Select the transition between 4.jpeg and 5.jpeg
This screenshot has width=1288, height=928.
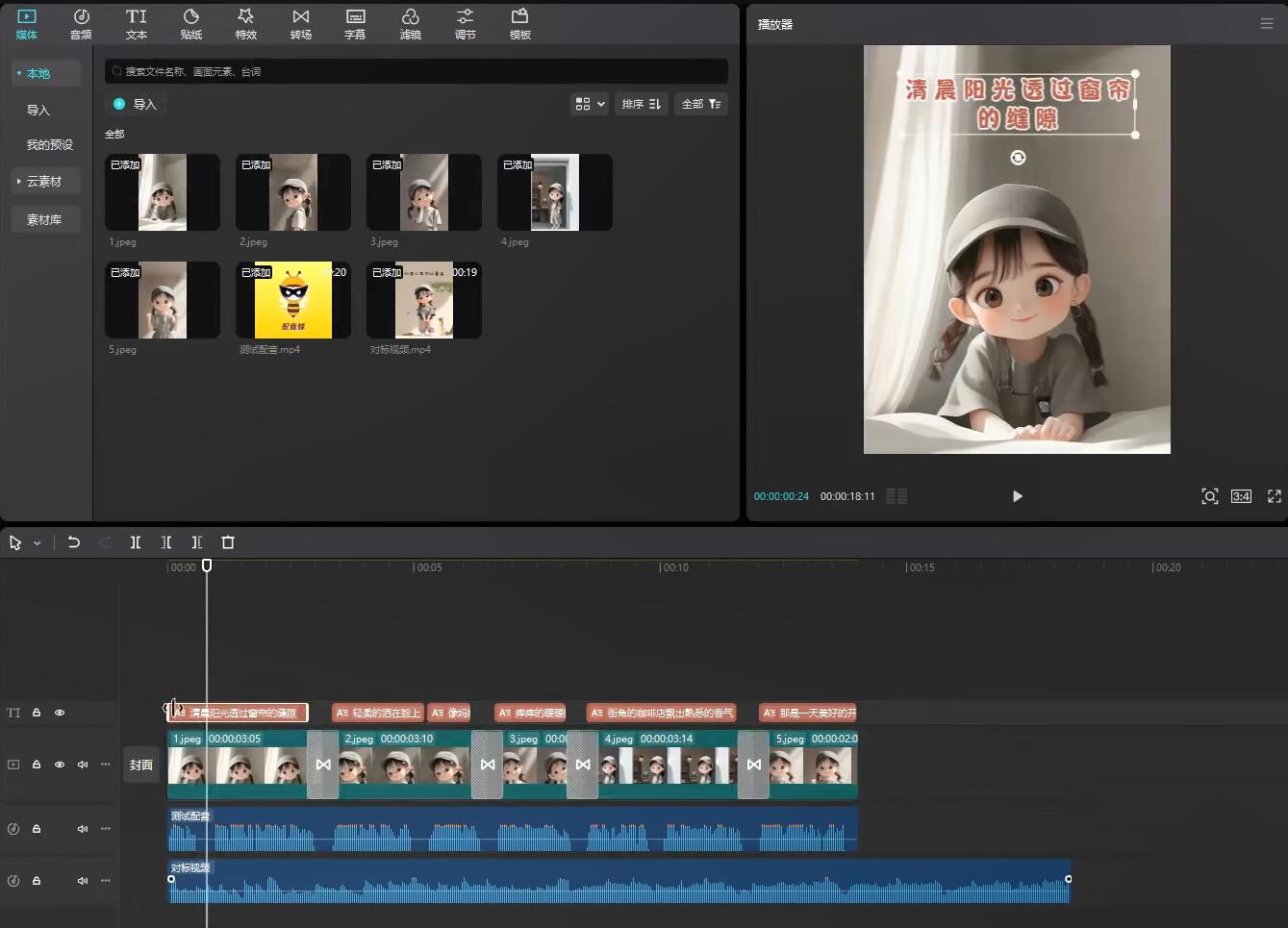click(x=754, y=765)
